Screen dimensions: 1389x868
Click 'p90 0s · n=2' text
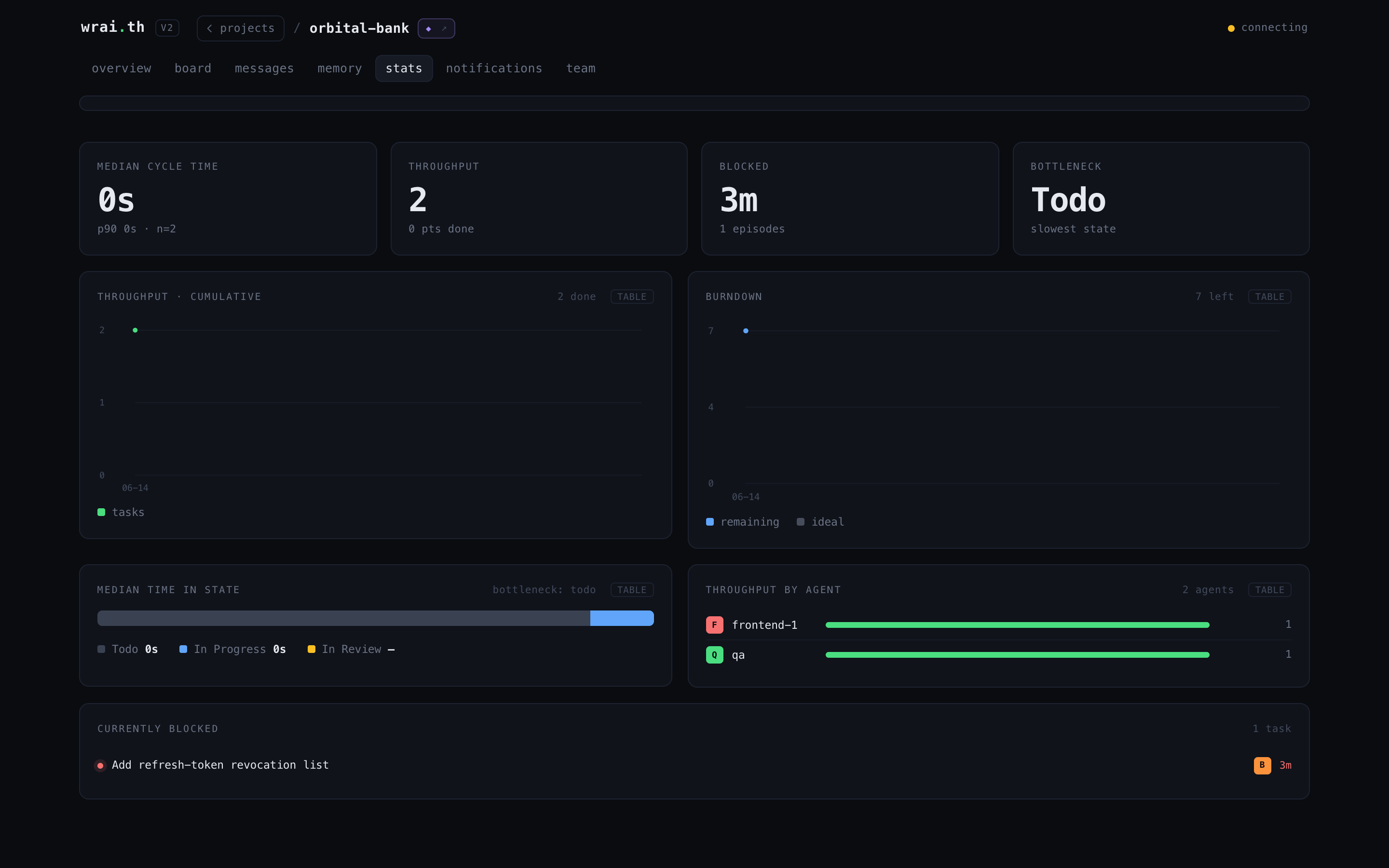(136, 229)
